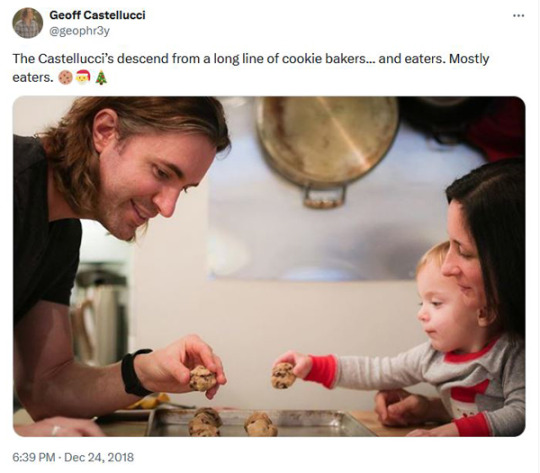
Task: Open the attached cookie baking photo
Action: [269, 266]
